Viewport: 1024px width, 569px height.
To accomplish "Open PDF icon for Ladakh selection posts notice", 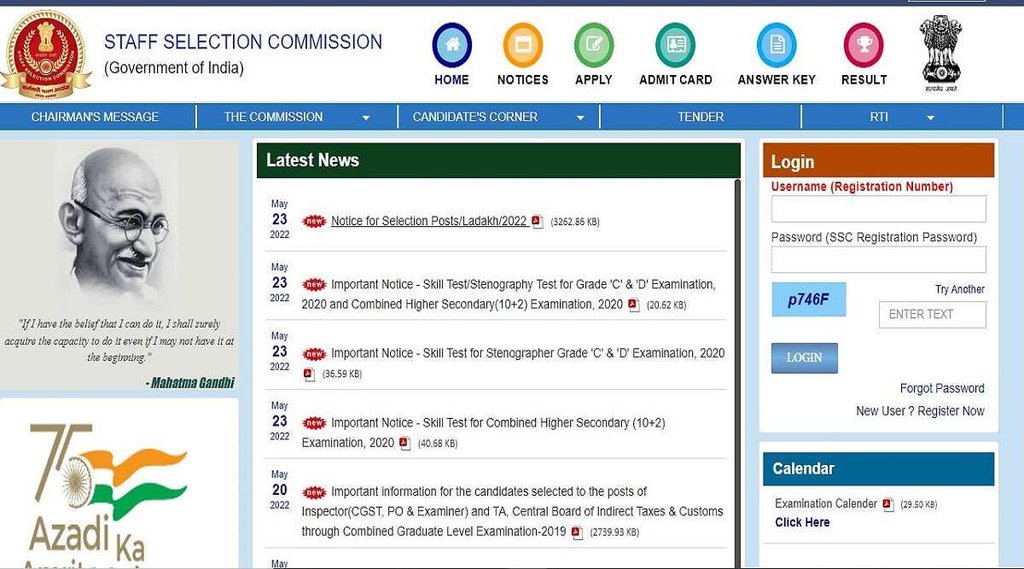I will point(537,221).
